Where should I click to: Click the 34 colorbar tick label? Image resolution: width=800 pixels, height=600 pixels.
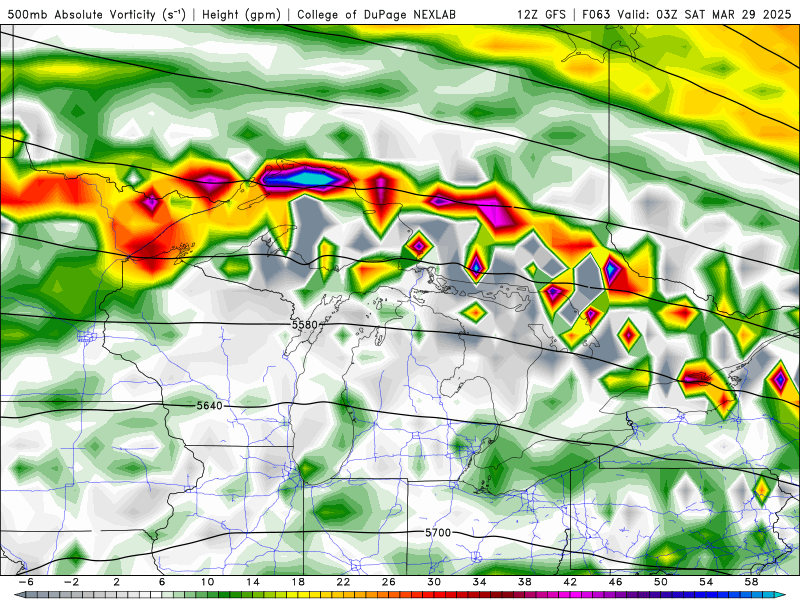(479, 582)
